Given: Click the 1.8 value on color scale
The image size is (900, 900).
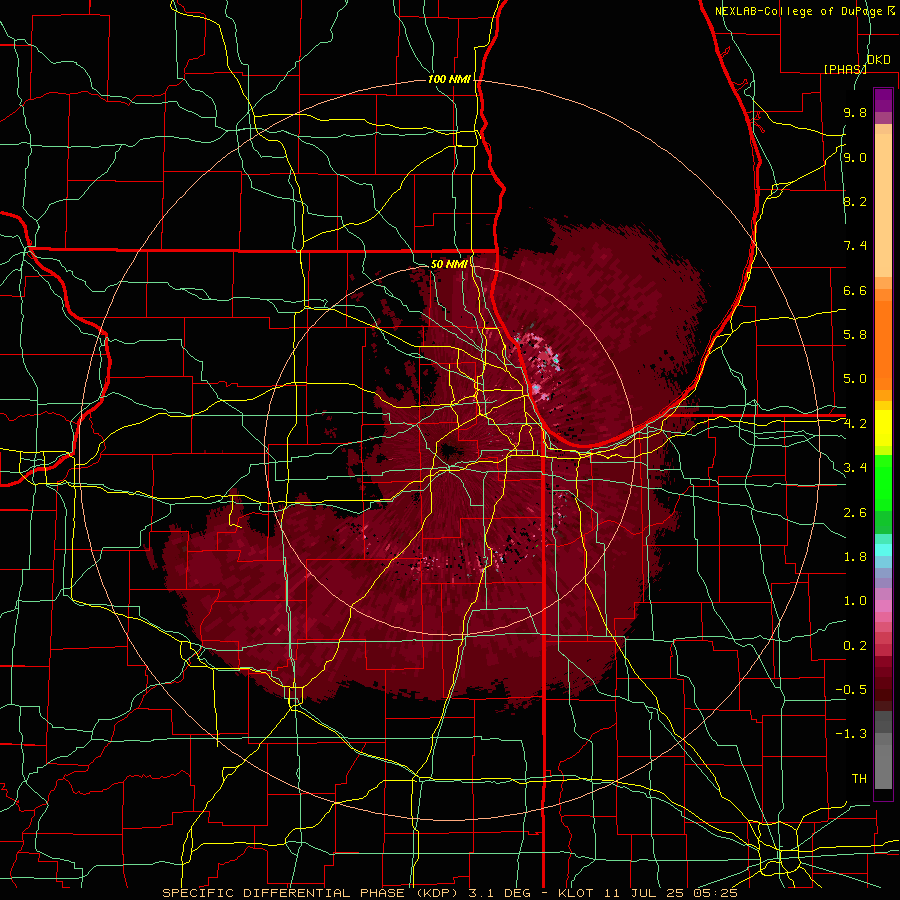Looking at the screenshot, I should click(x=855, y=556).
